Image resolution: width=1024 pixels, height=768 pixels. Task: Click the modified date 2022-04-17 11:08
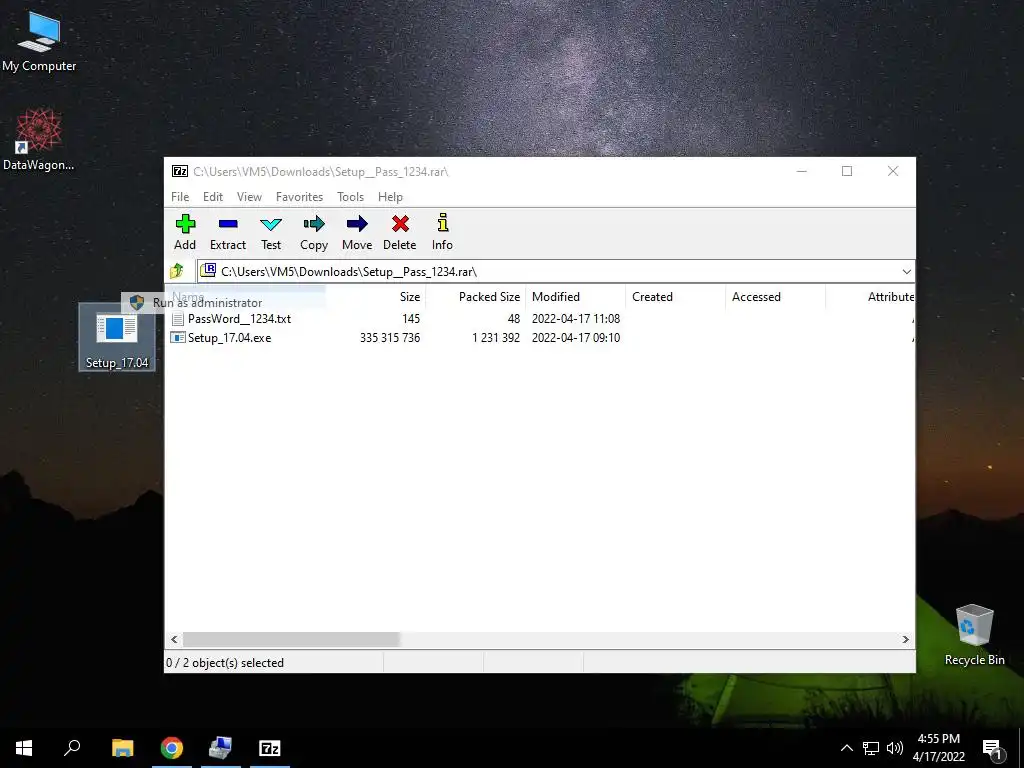tap(576, 319)
